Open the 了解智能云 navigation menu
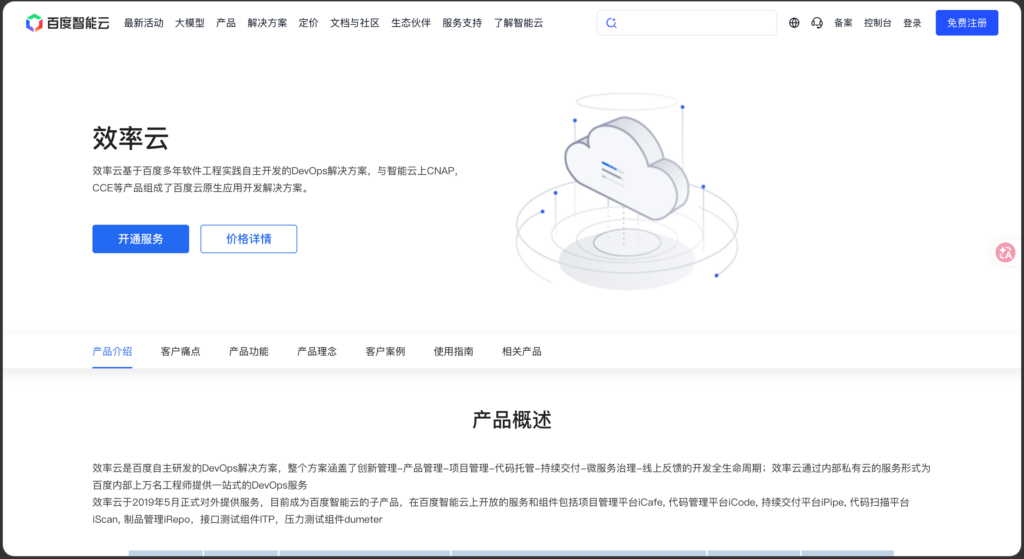Viewport: 1024px width, 559px height. coord(519,23)
